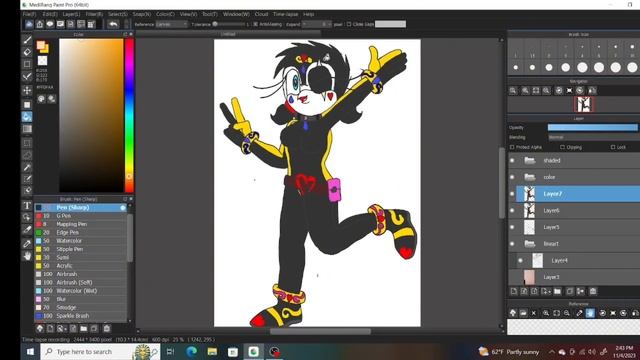The image size is (640, 360).
Task: Hide the shaded folder layer
Action: point(512,161)
